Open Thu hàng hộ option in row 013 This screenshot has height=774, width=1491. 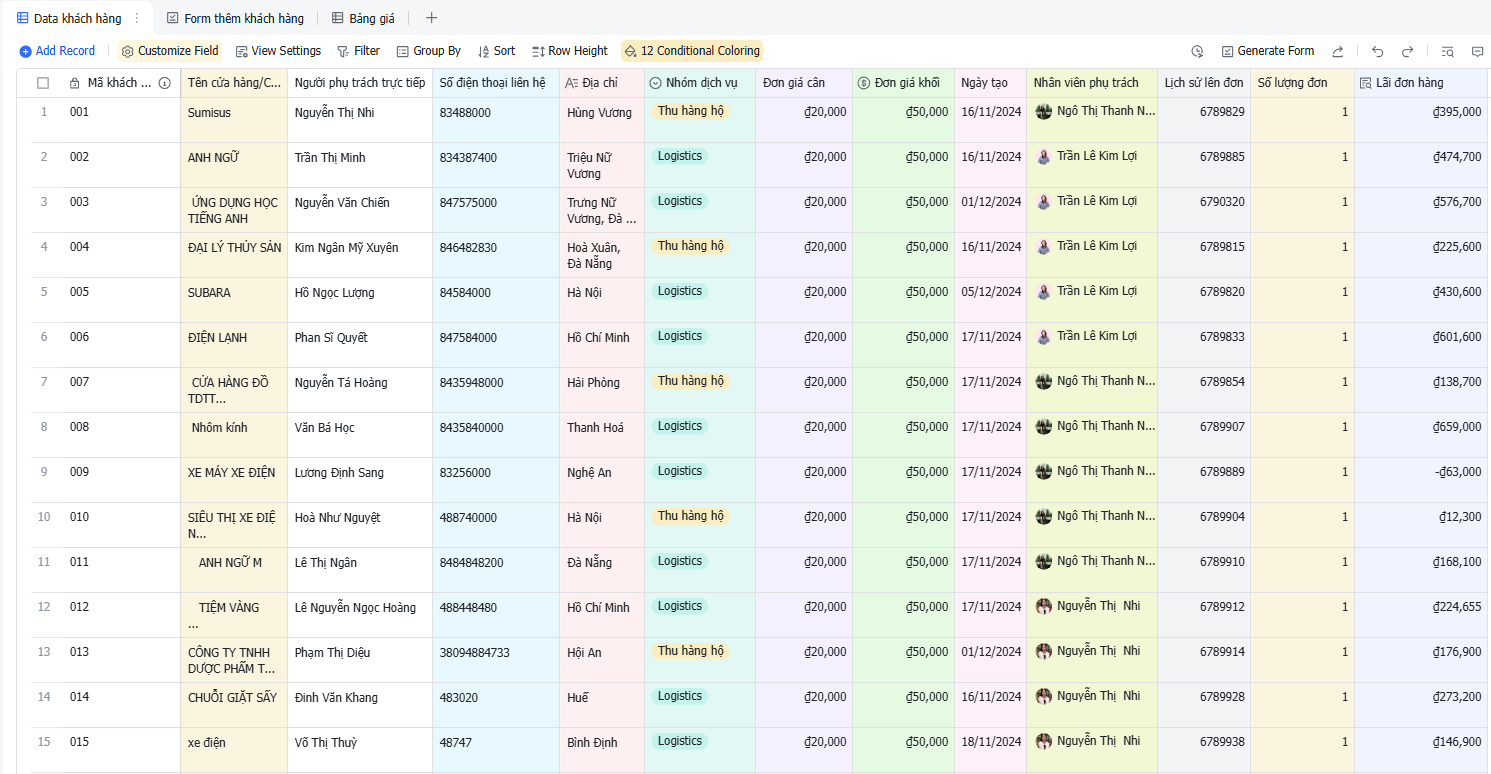(690, 651)
